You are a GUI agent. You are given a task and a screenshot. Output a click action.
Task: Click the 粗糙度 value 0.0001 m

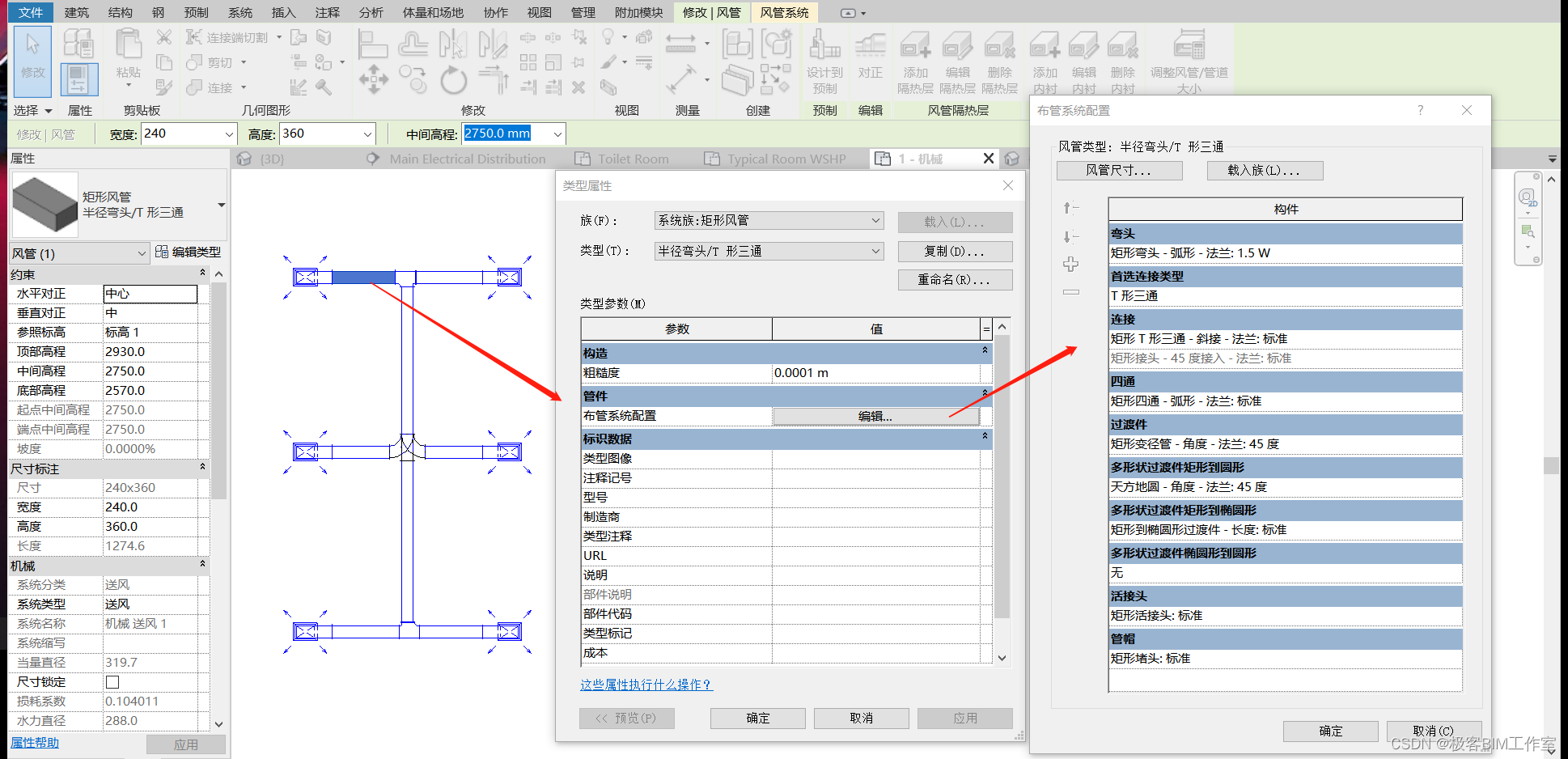(x=875, y=373)
